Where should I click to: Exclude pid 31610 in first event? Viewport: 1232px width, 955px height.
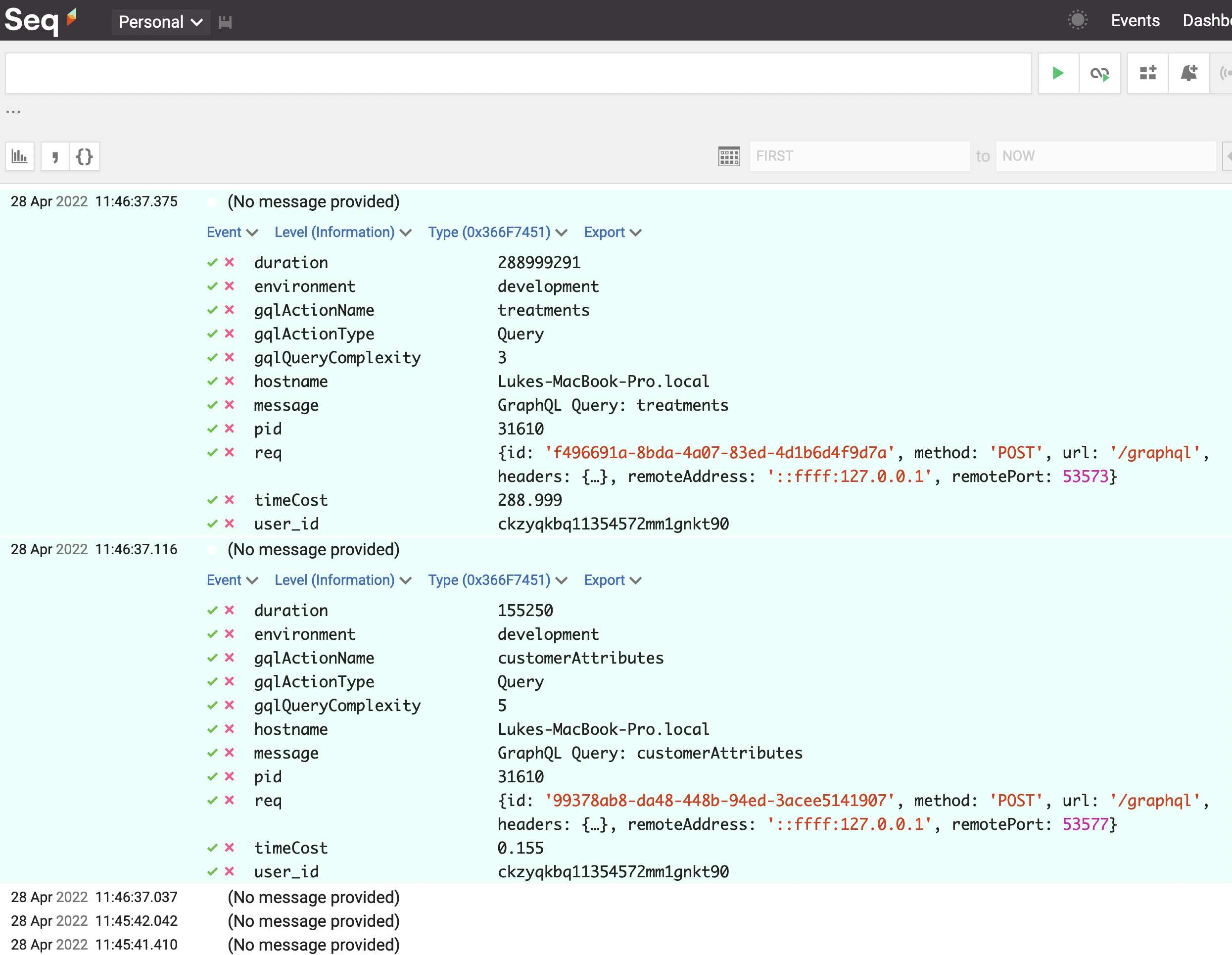[230, 429]
